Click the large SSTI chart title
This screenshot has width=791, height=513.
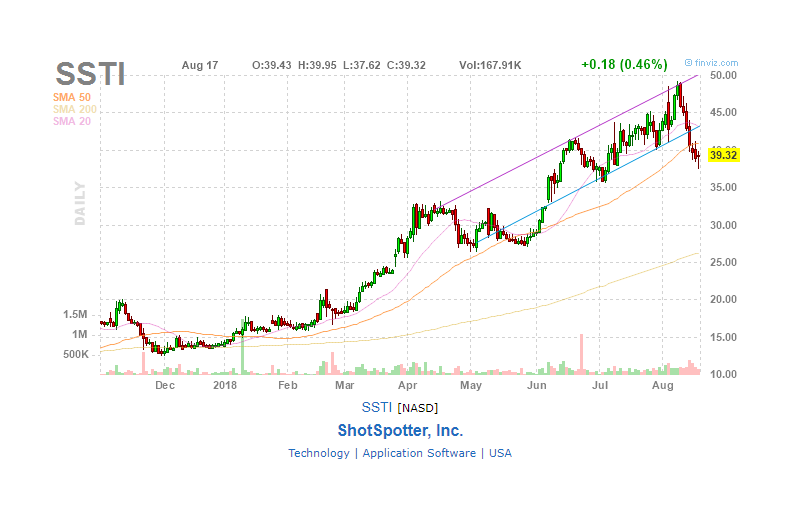(x=90, y=74)
